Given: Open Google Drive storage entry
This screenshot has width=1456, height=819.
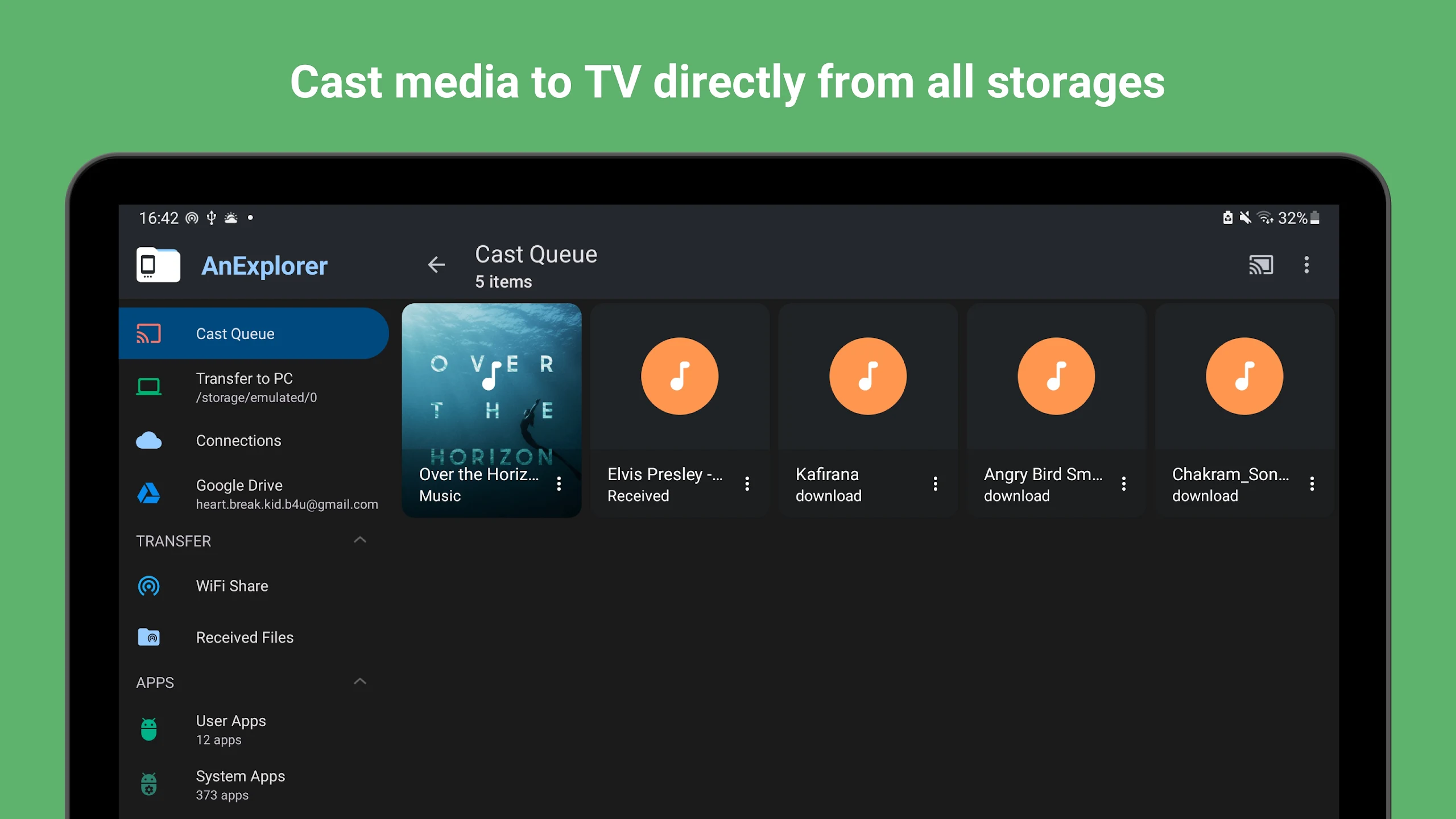Looking at the screenshot, I should [254, 494].
